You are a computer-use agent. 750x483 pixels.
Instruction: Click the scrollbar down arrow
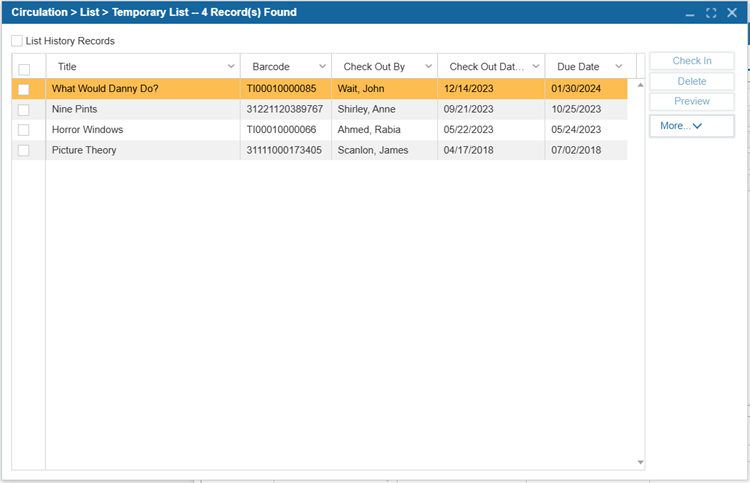(640, 462)
